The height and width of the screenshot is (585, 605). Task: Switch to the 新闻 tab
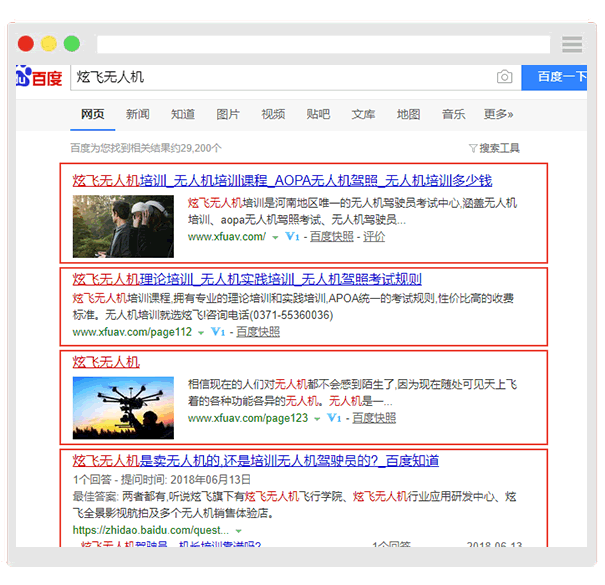pos(138,114)
